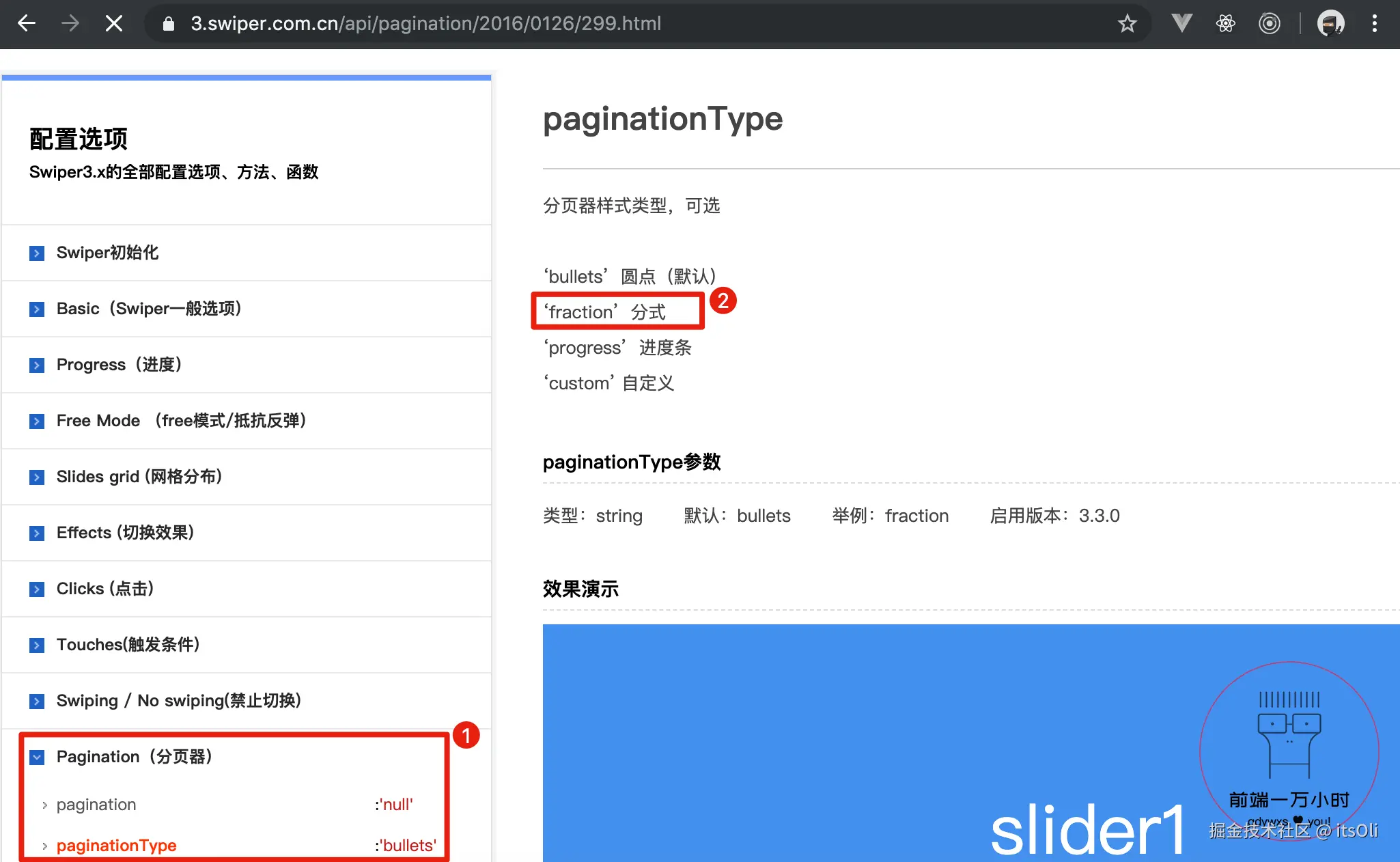
Task: Expand the Clicks (点击) section arrow
Action: point(37,589)
